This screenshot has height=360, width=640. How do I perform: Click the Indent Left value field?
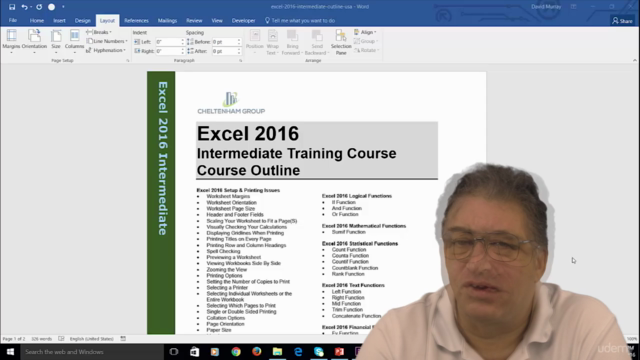(168, 42)
